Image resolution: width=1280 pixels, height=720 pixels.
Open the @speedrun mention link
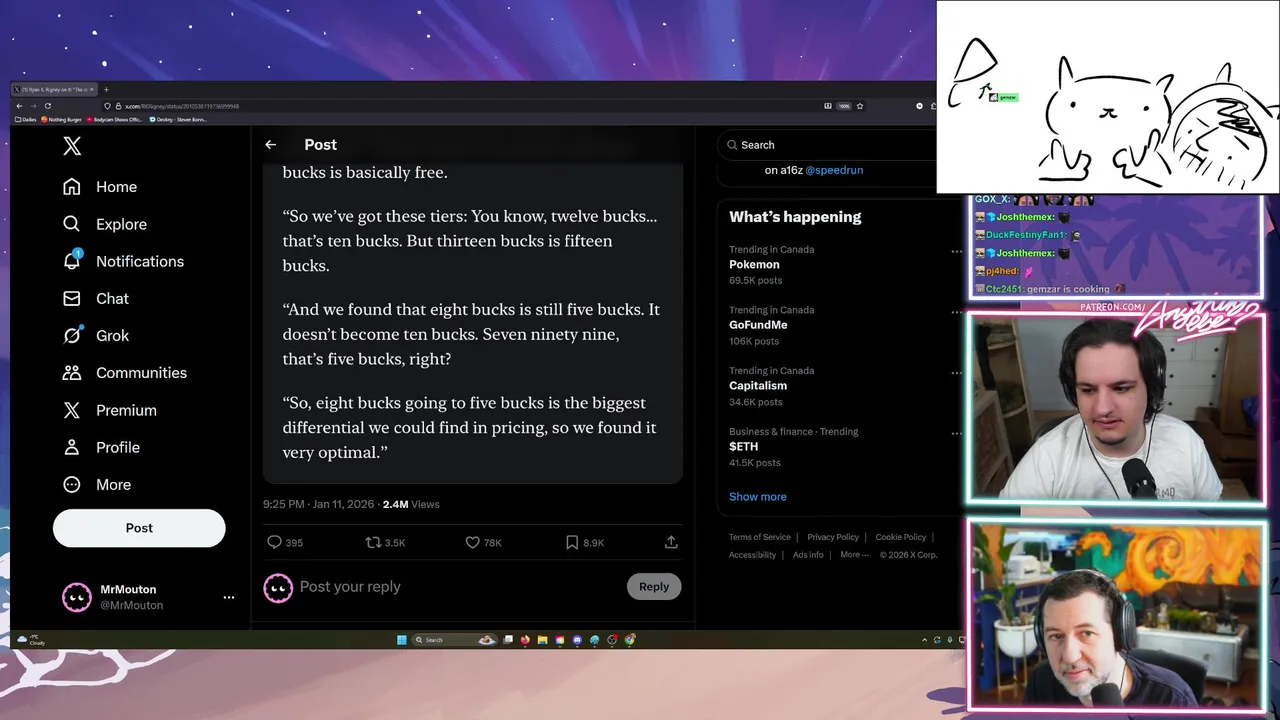click(x=834, y=170)
